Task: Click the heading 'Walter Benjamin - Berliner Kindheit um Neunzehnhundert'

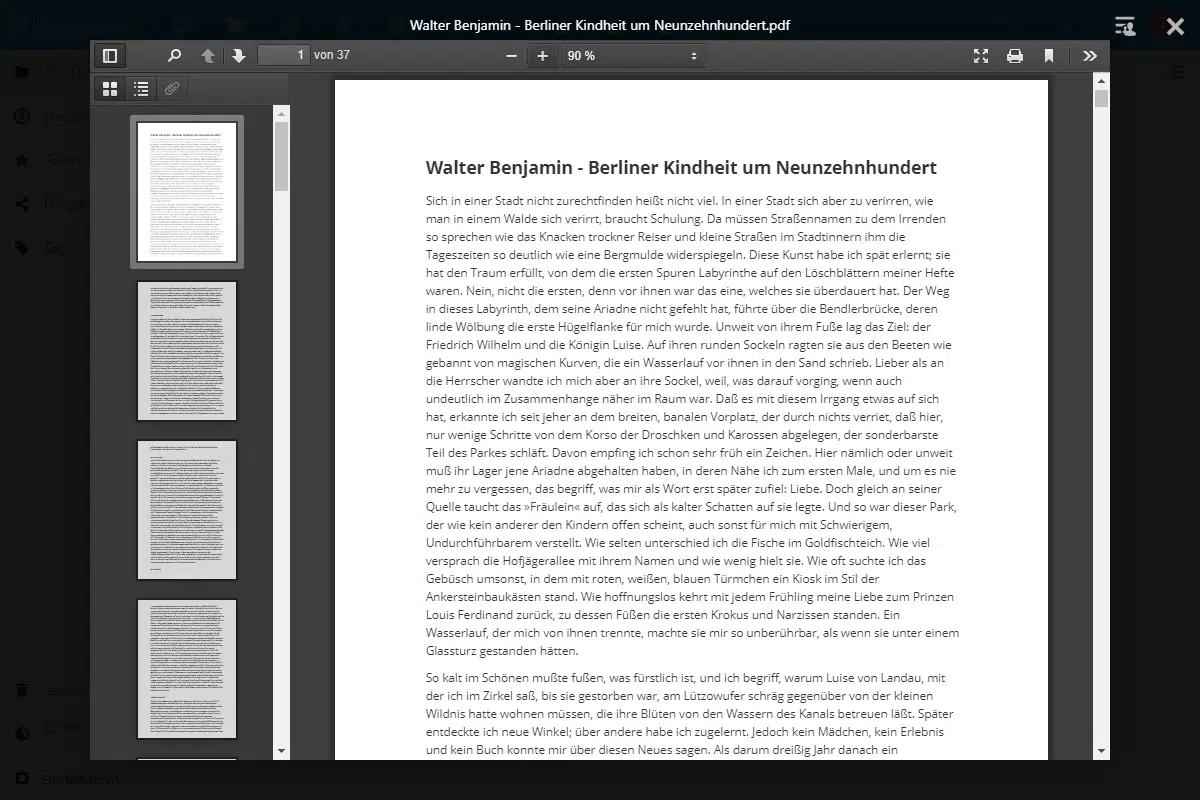Action: tap(681, 167)
